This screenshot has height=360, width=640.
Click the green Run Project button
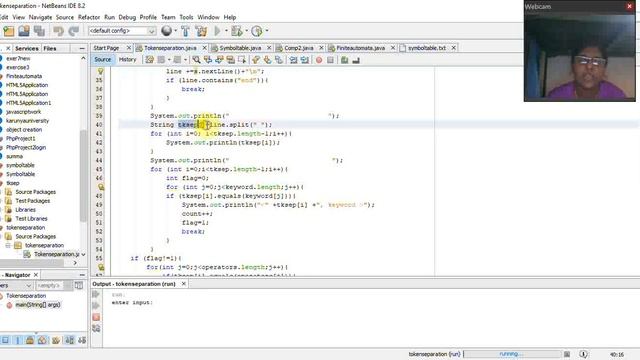[218, 31]
